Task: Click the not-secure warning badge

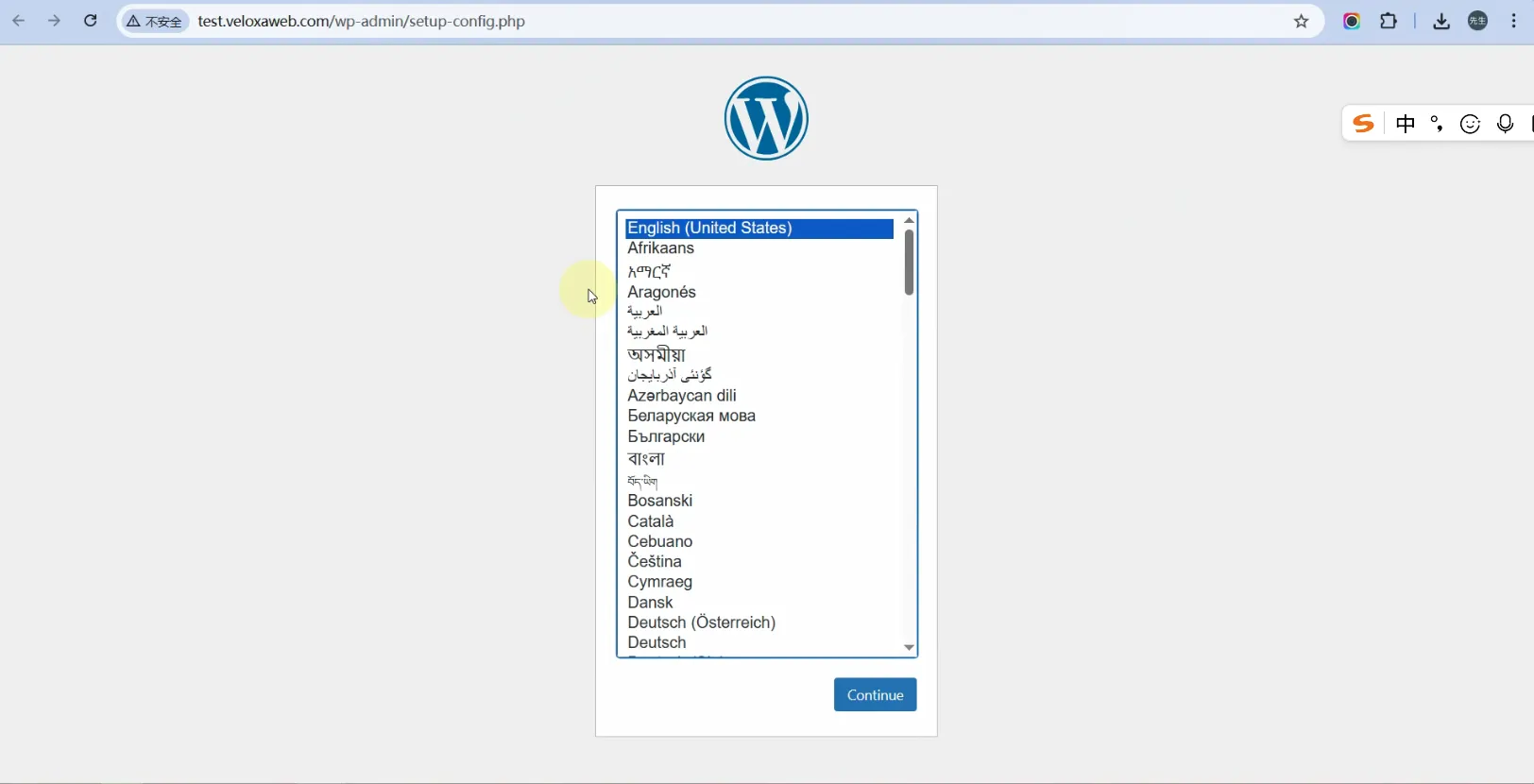Action: pos(155,21)
